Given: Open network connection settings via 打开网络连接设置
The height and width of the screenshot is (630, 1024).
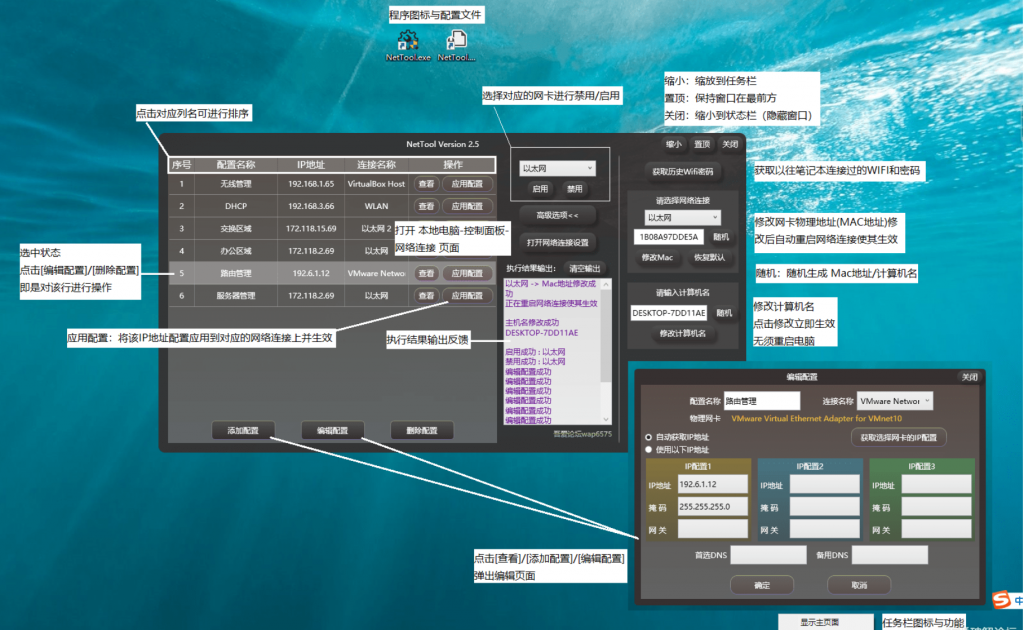Looking at the screenshot, I should (557, 242).
